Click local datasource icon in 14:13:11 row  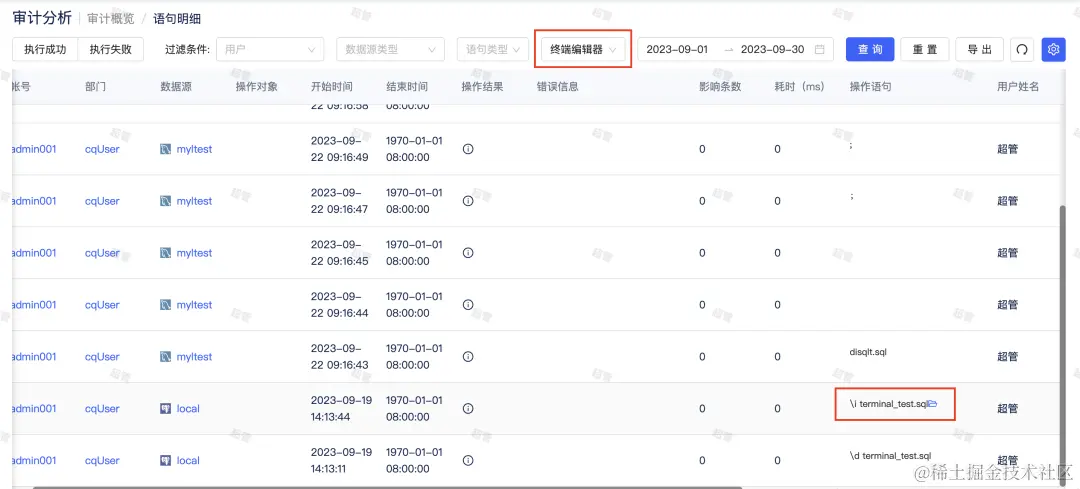point(165,460)
